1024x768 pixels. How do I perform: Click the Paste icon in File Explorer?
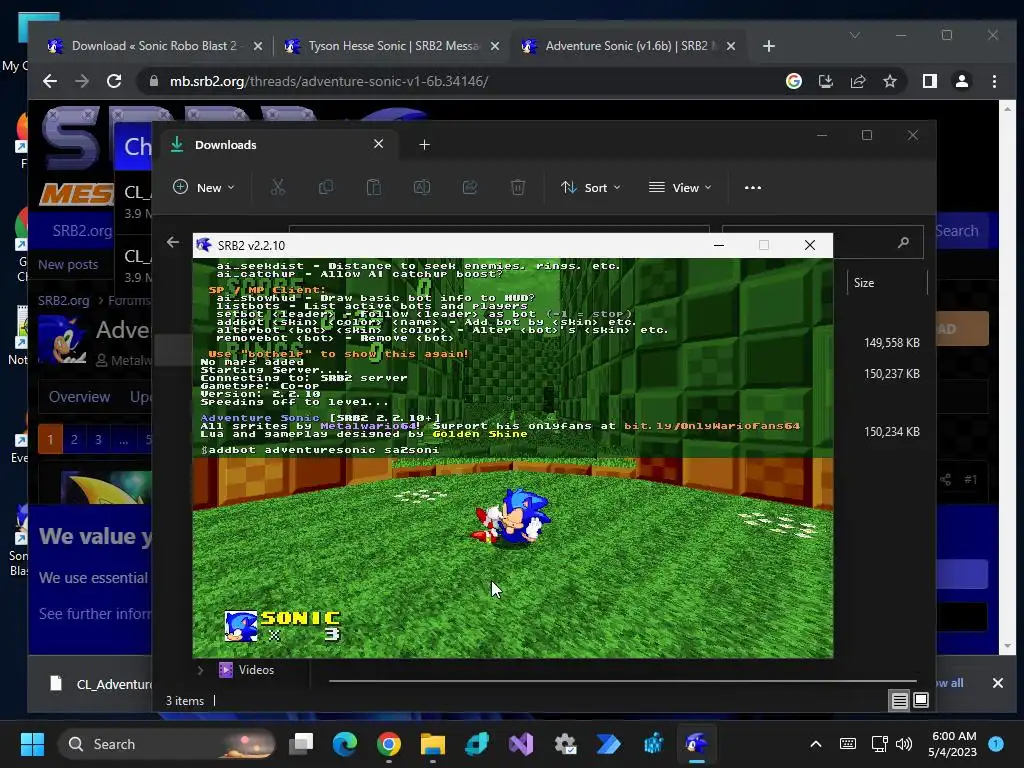(374, 187)
